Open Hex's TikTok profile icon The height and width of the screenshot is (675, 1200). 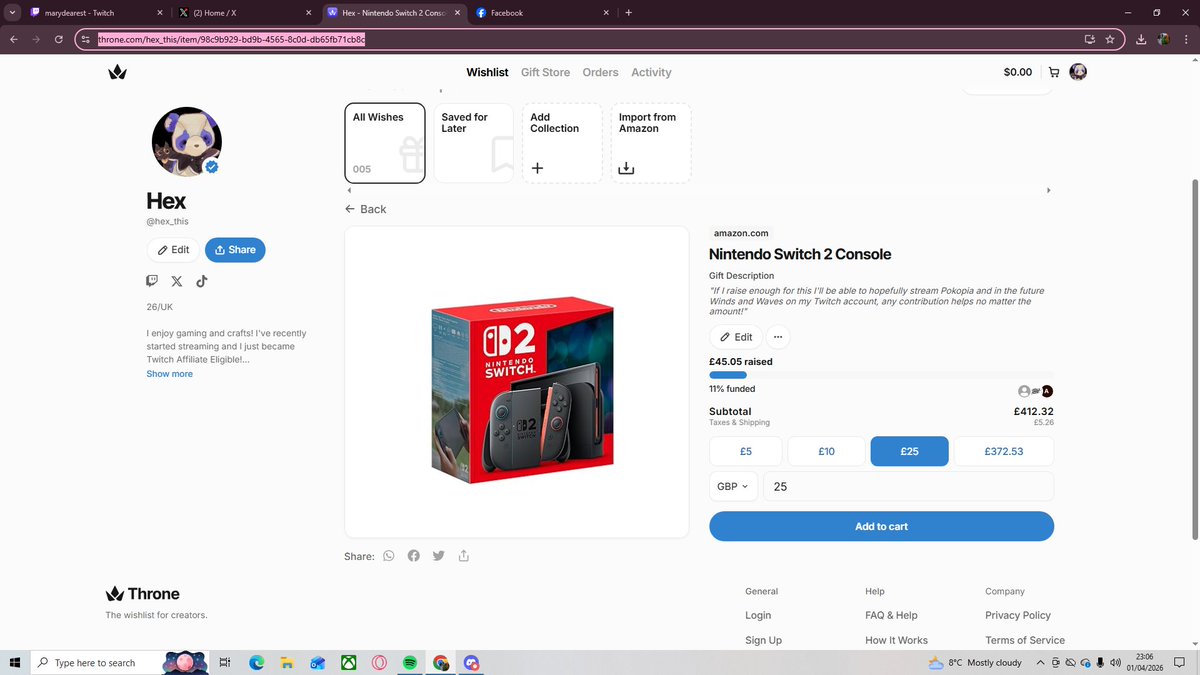tap(201, 281)
